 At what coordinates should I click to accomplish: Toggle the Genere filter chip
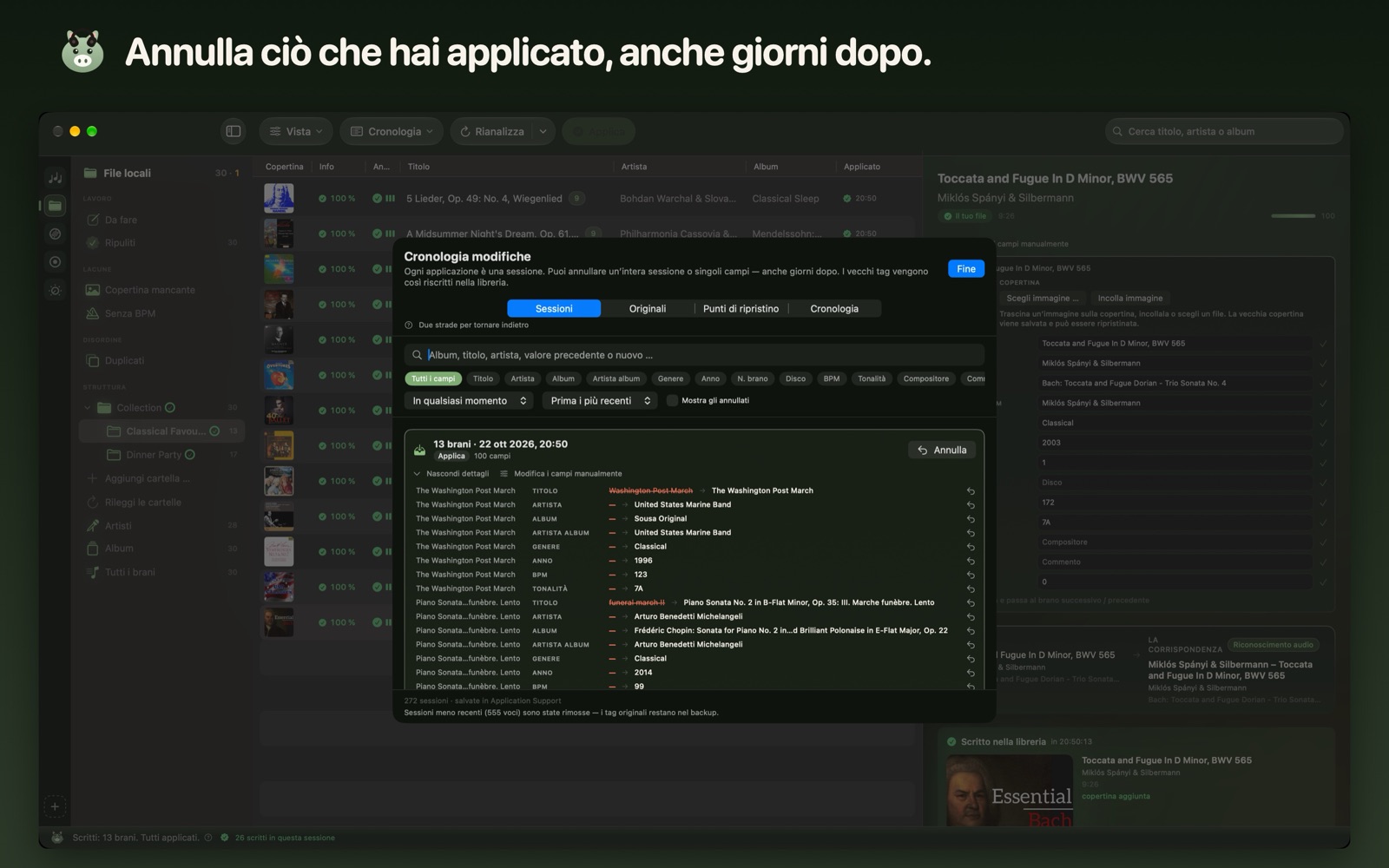[670, 378]
